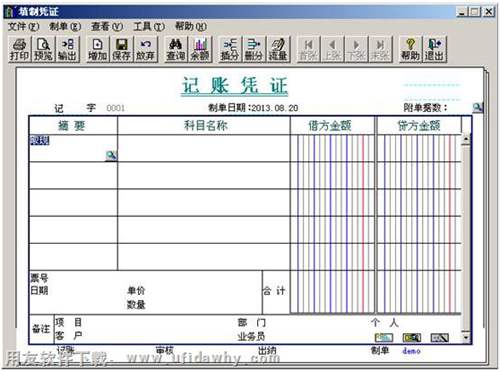Viewport: 500px width, 371px height.
Task: Click the date value 2013.08.20
Action: point(275,108)
